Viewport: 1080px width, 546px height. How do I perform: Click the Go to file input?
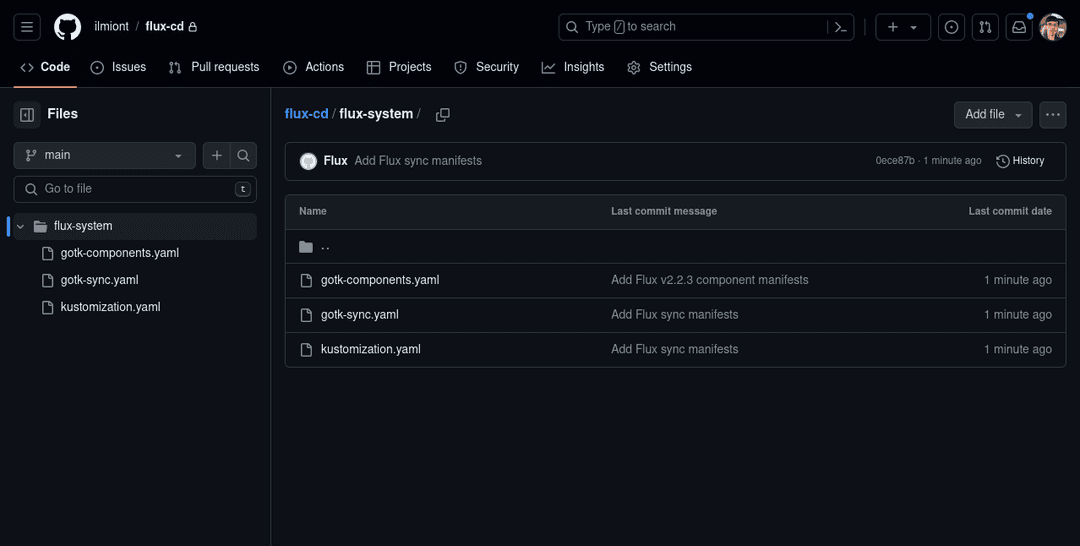point(135,189)
